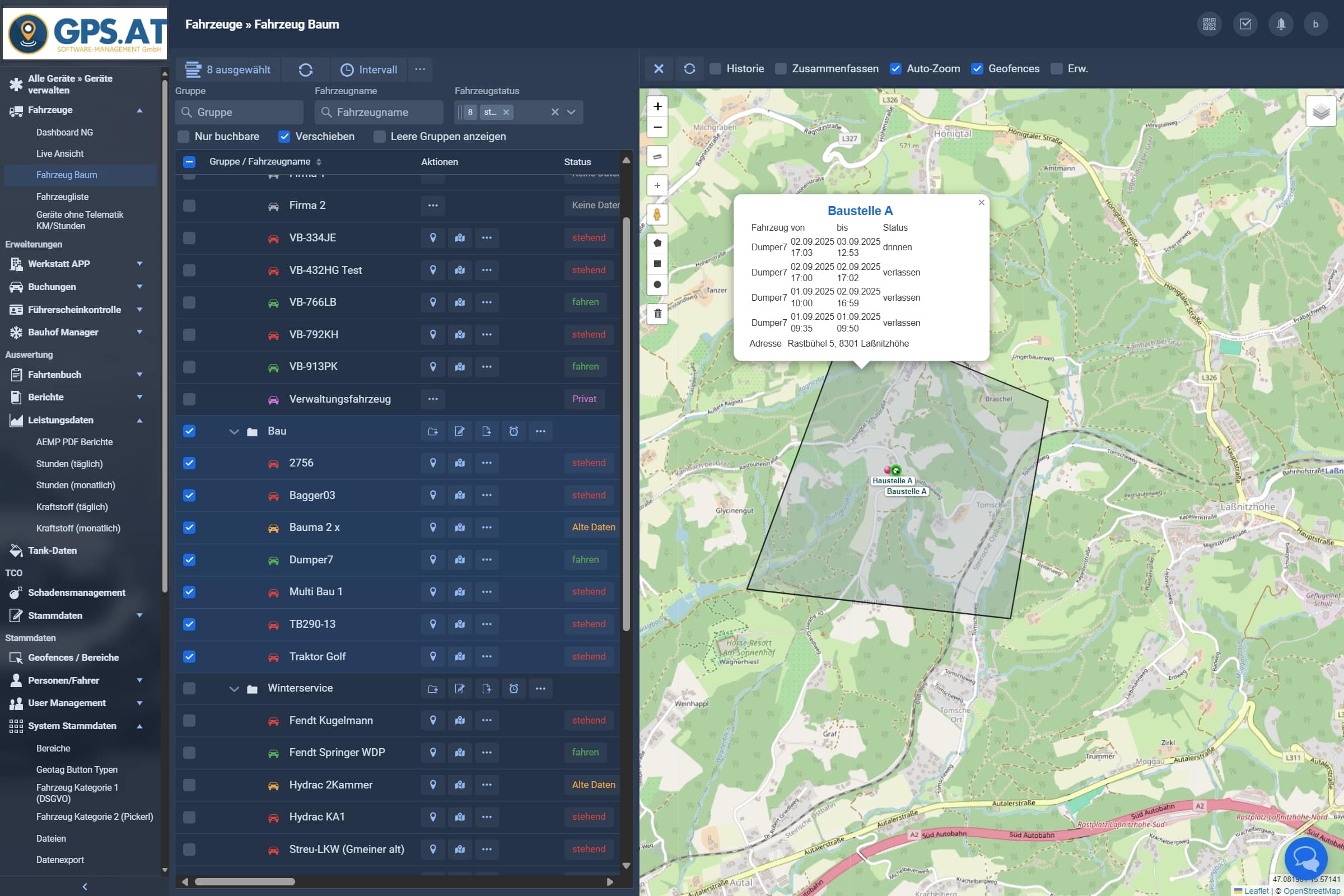Click the alarm clock icon for Bau group
The width and height of the screenshot is (1344, 896).
(513, 431)
